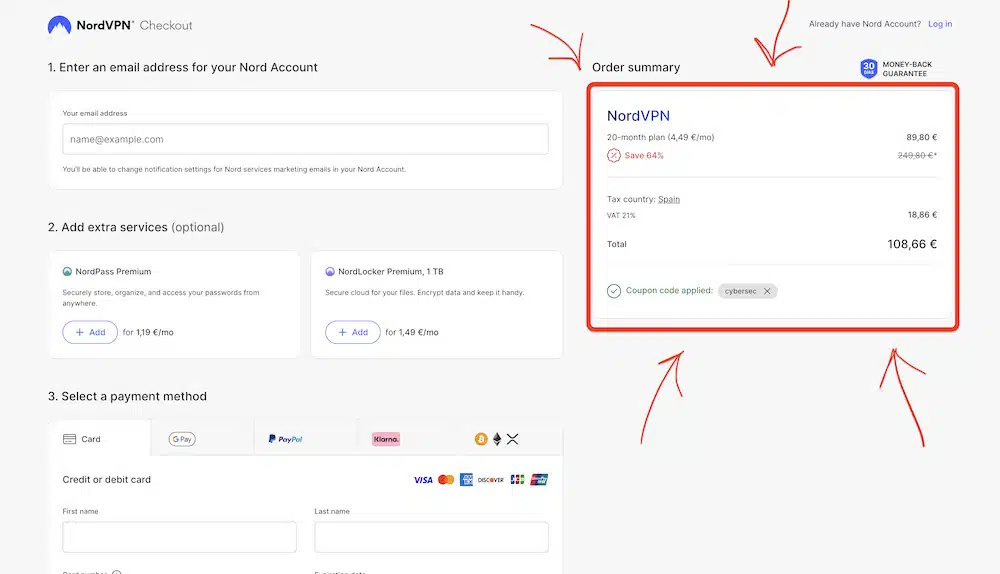Click the VAT amount 18,86 €
Viewport: 1000px width, 574px height.
(922, 215)
